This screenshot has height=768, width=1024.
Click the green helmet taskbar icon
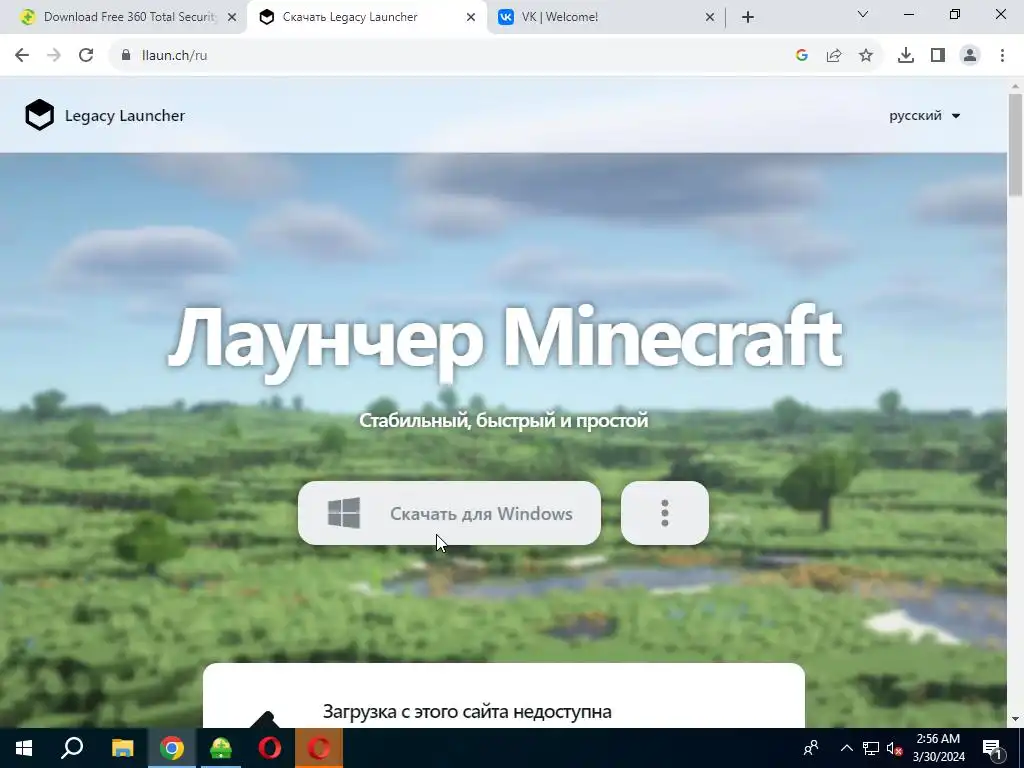pyautogui.click(x=221, y=748)
